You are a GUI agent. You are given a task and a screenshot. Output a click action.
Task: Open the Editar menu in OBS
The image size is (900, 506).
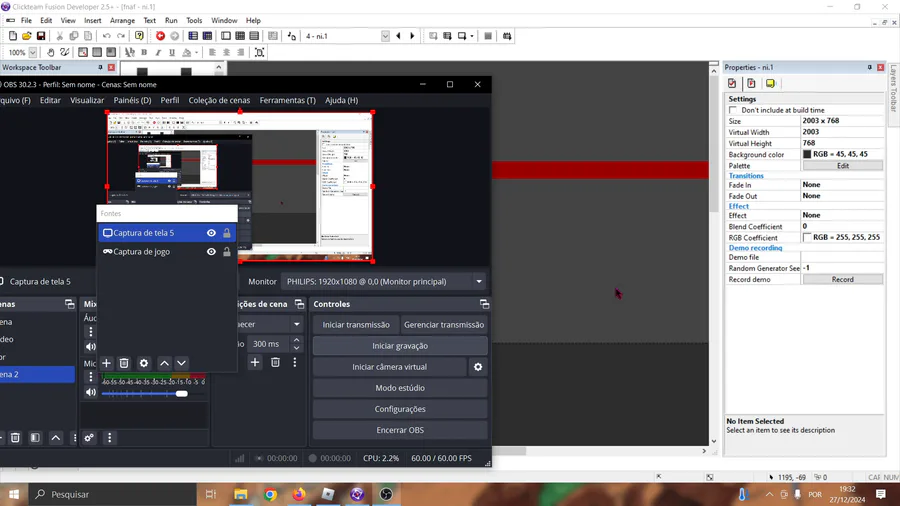pos(50,100)
